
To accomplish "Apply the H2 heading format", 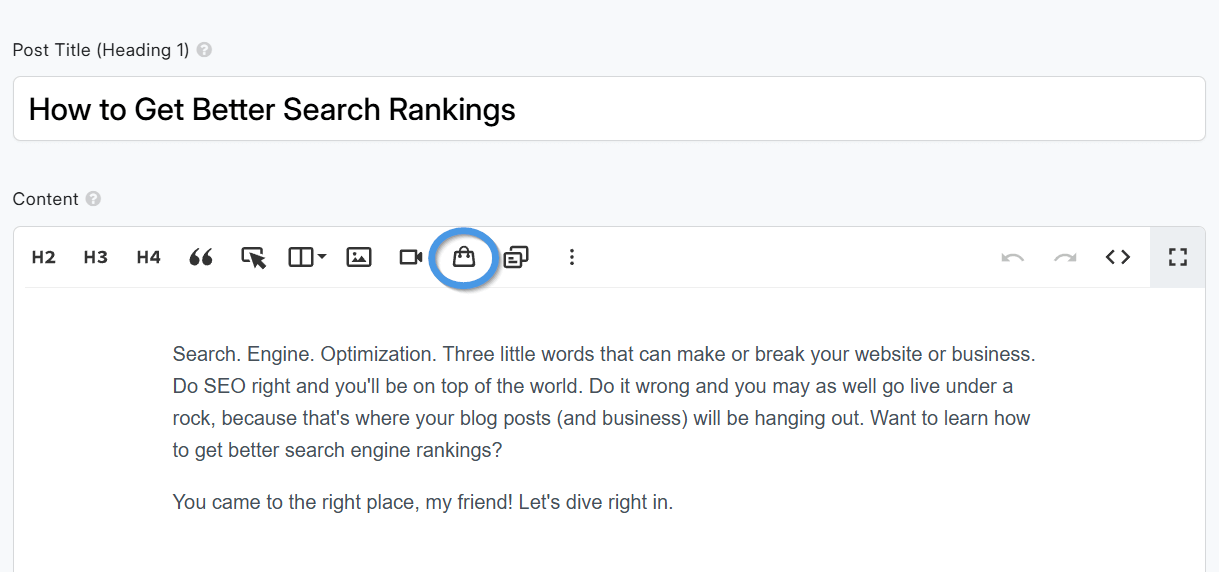I will point(43,257).
